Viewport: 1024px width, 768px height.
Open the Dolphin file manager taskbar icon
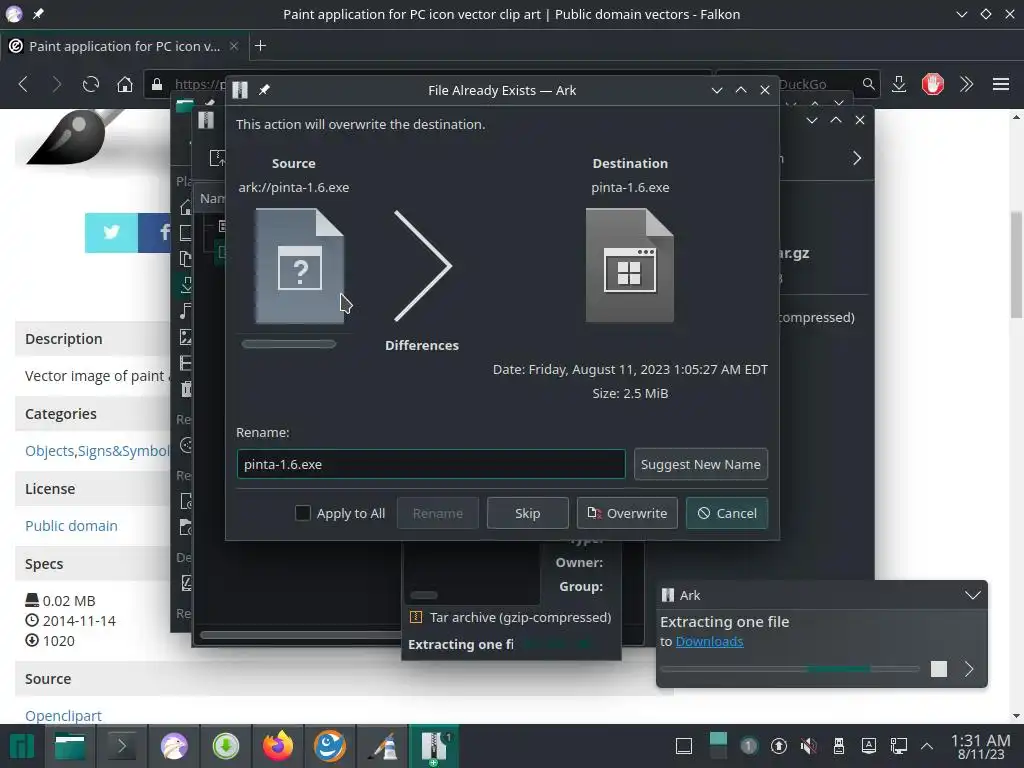pyautogui.click(x=70, y=746)
